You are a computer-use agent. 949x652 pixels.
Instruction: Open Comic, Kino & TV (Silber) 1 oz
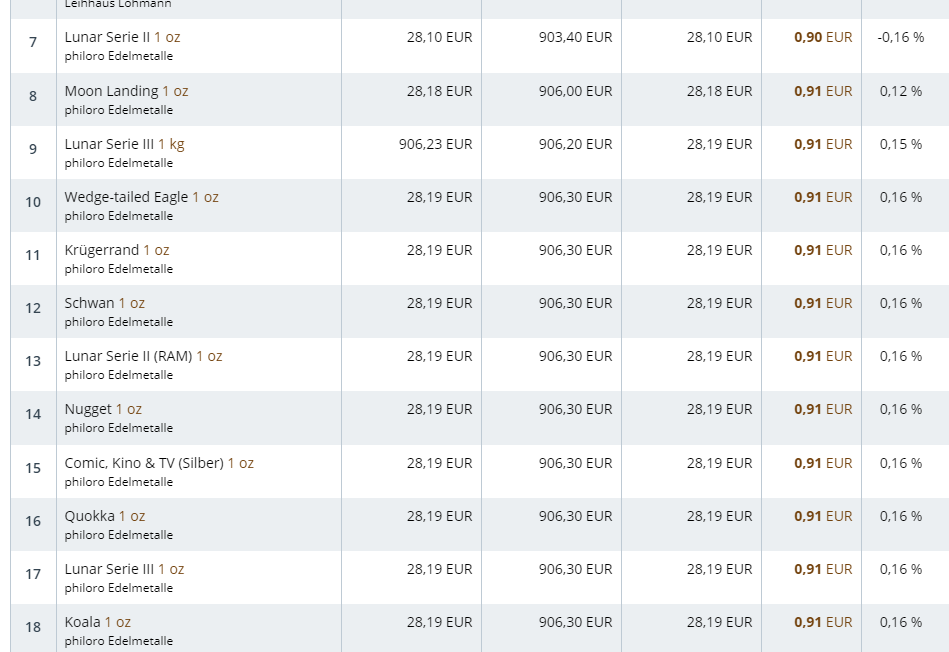point(159,463)
